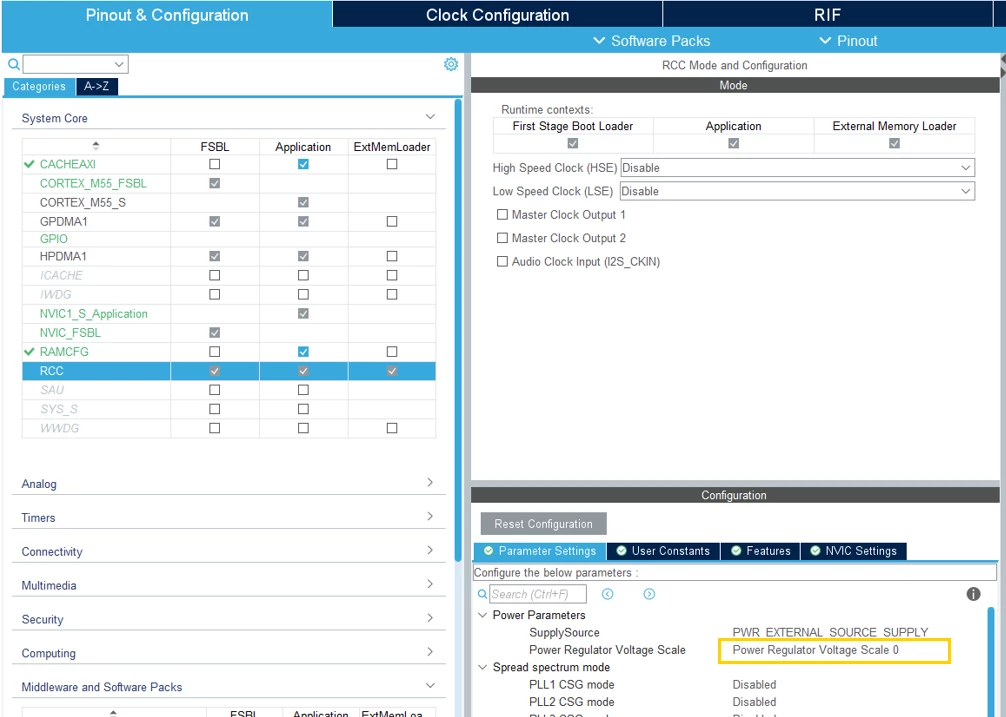Viewport: 1006px width, 717px height.
Task: Click the PLL1 CSG mode Disabled value
Action: coord(754,685)
